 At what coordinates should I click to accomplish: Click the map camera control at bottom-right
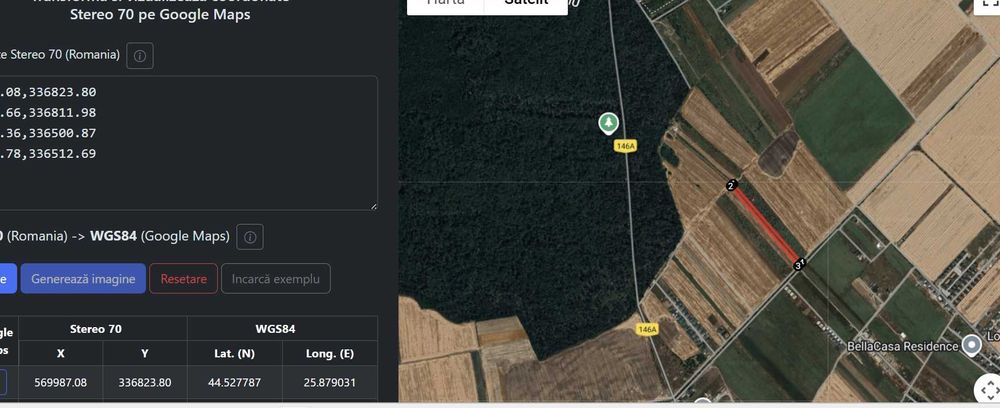(985, 390)
